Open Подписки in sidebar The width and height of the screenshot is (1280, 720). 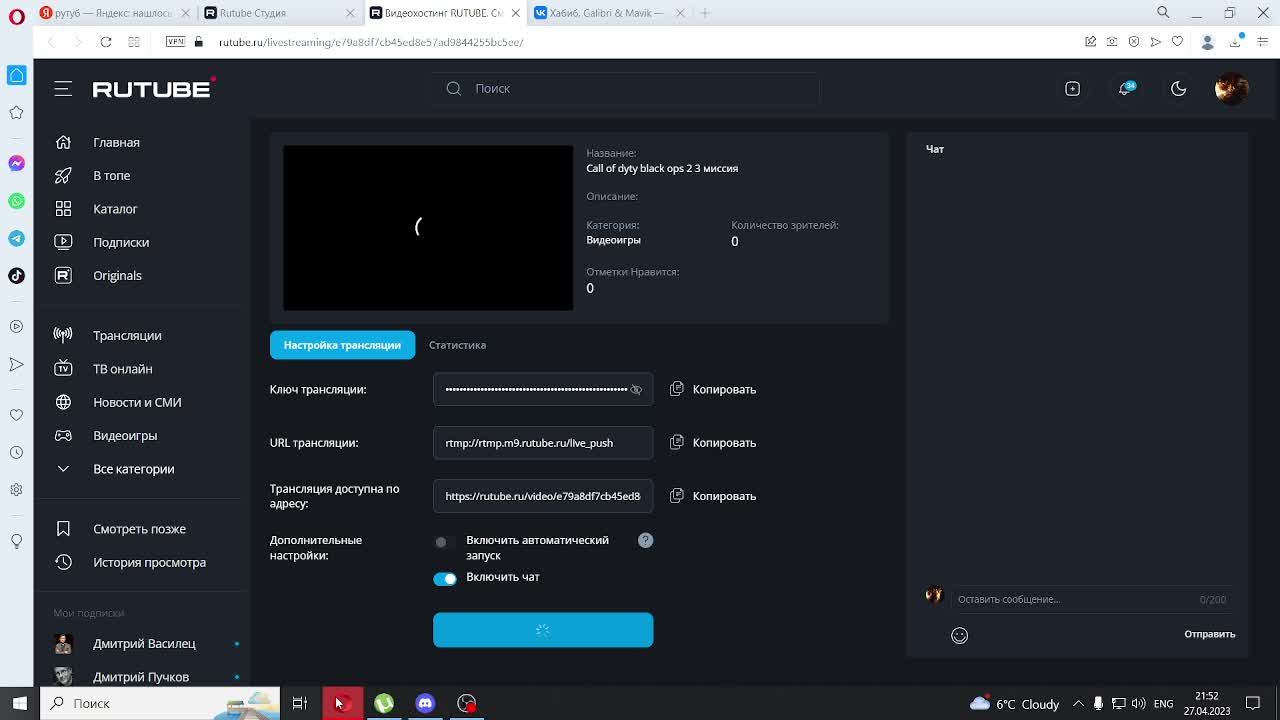[121, 242]
